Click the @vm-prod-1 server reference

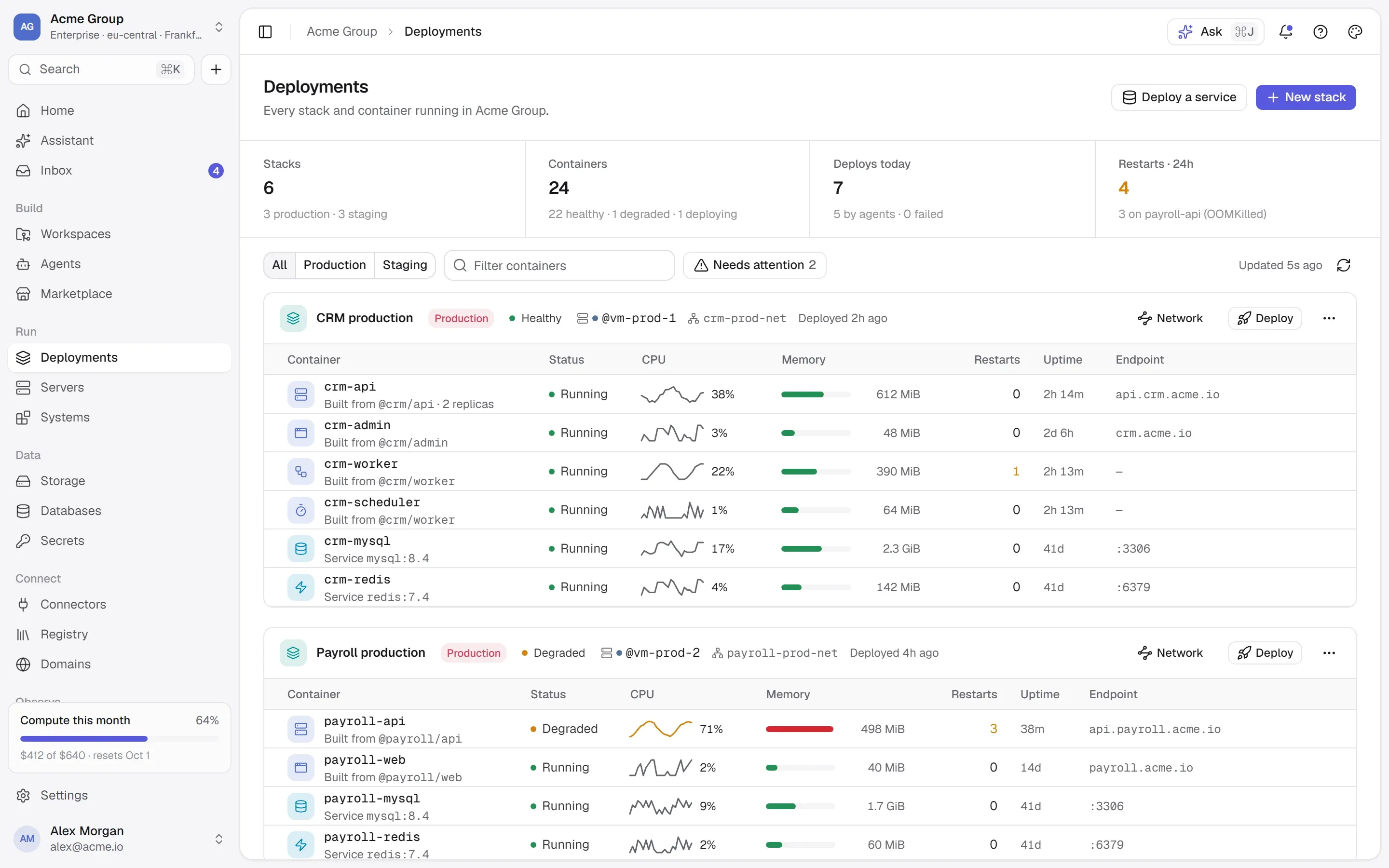click(x=627, y=318)
